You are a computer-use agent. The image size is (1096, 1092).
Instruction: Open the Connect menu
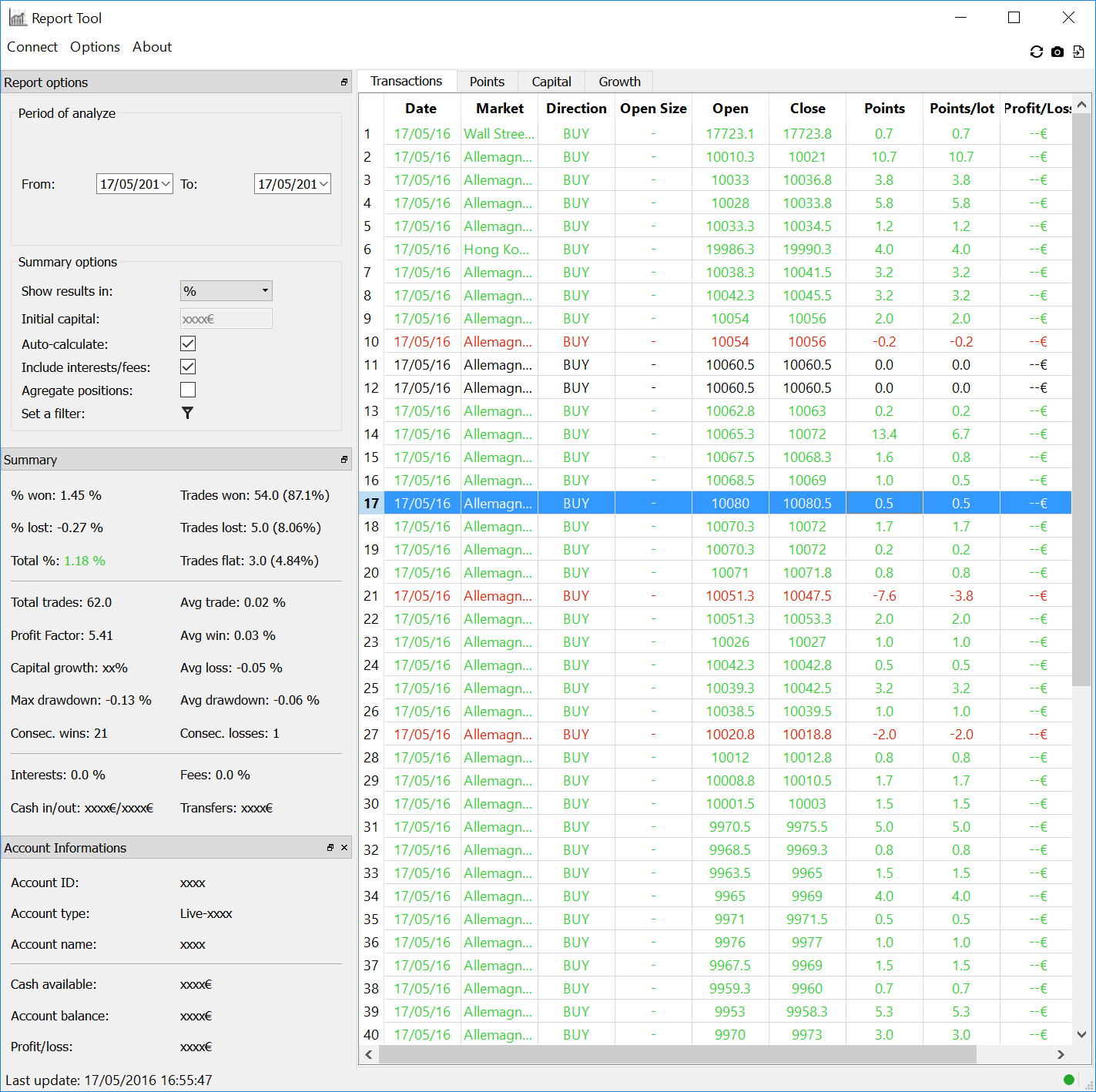pyautogui.click(x=32, y=47)
